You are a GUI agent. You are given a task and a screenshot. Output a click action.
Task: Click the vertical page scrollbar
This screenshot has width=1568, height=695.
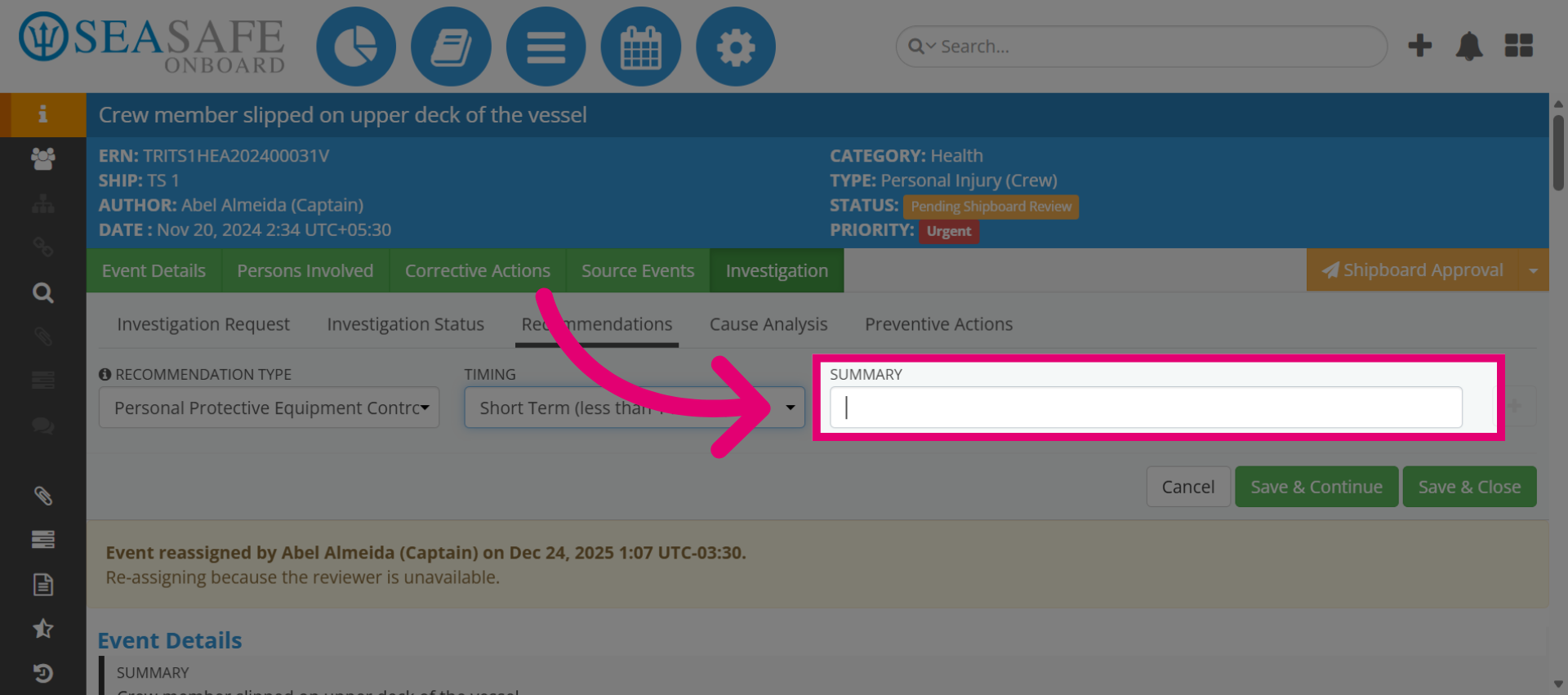pyautogui.click(x=1558, y=154)
